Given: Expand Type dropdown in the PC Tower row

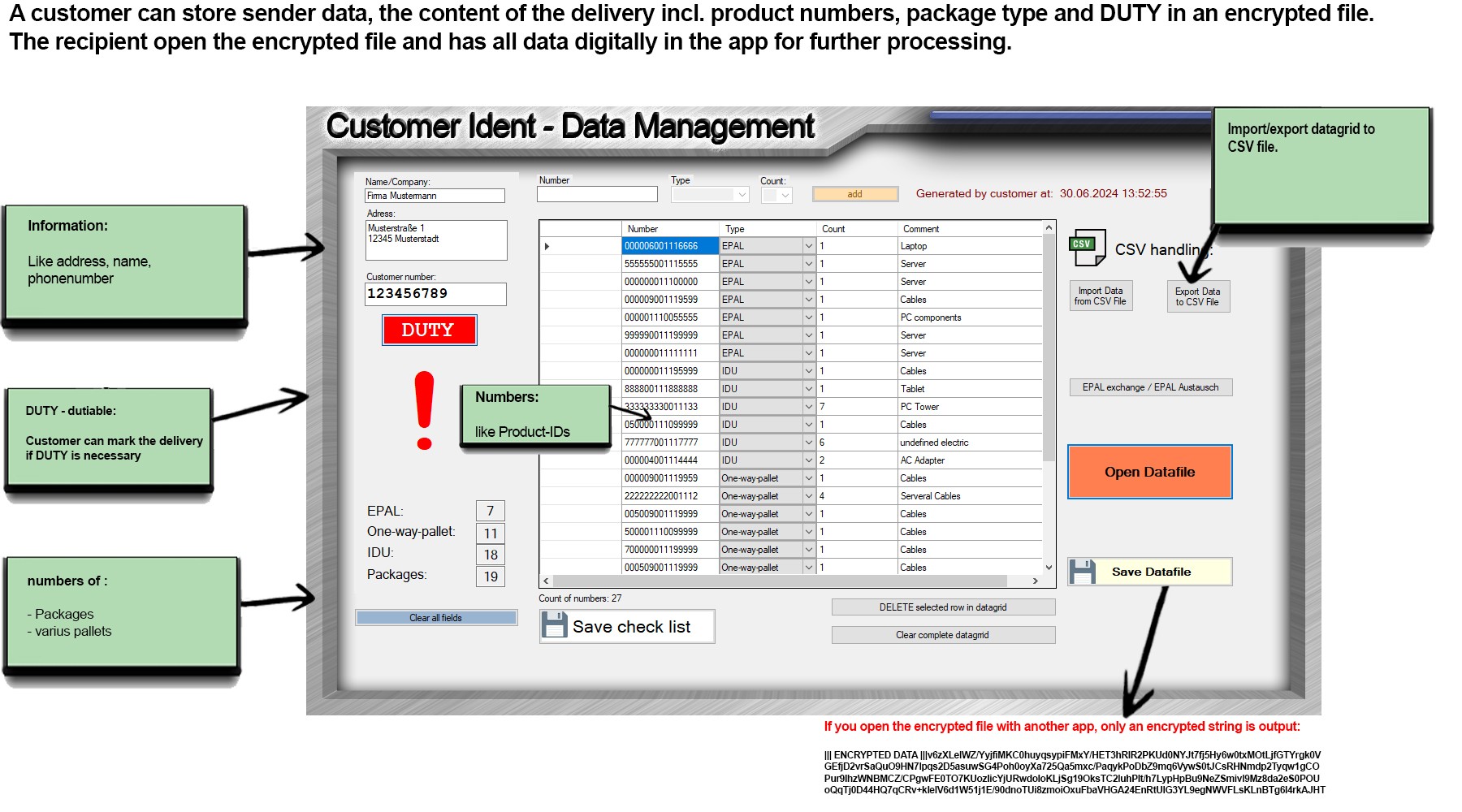Looking at the screenshot, I should tap(808, 407).
